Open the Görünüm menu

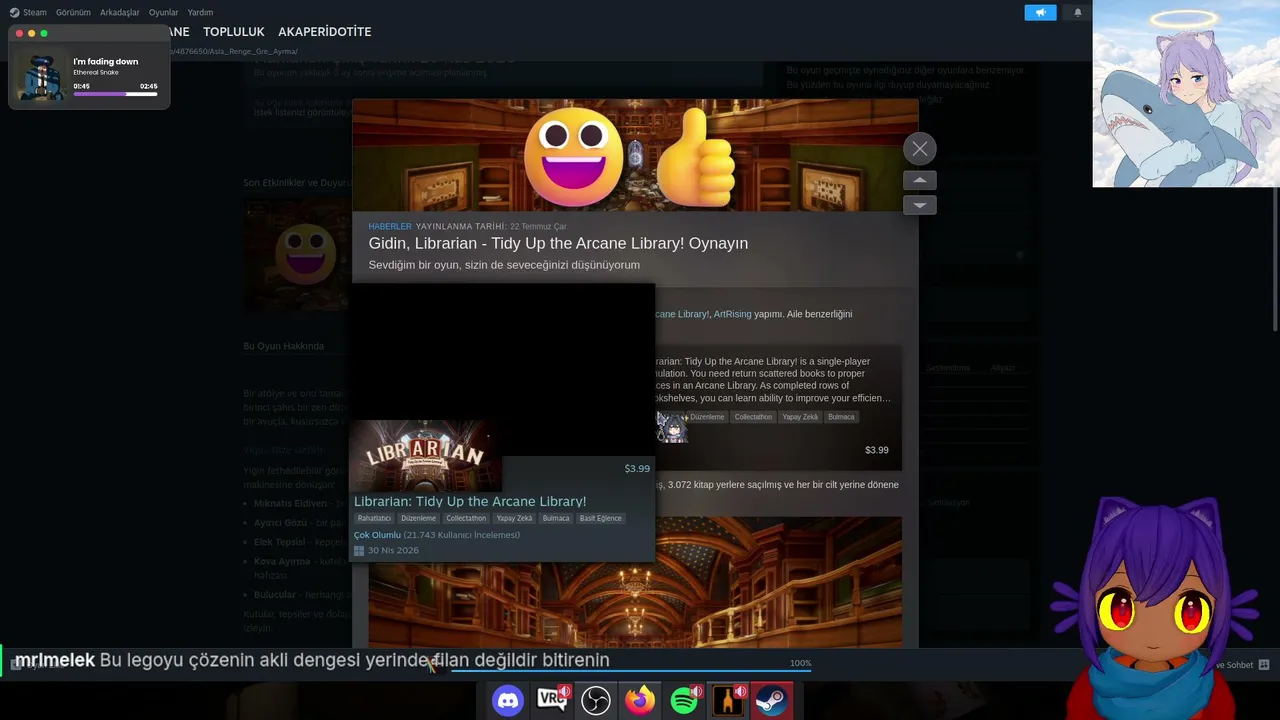coord(73,12)
